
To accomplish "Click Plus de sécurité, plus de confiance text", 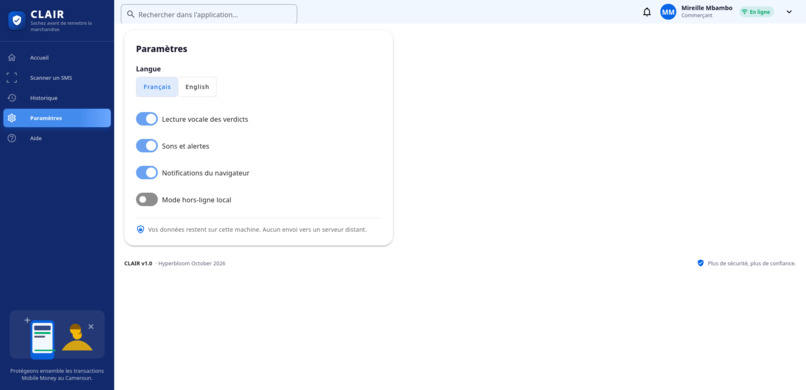I will [x=752, y=263].
